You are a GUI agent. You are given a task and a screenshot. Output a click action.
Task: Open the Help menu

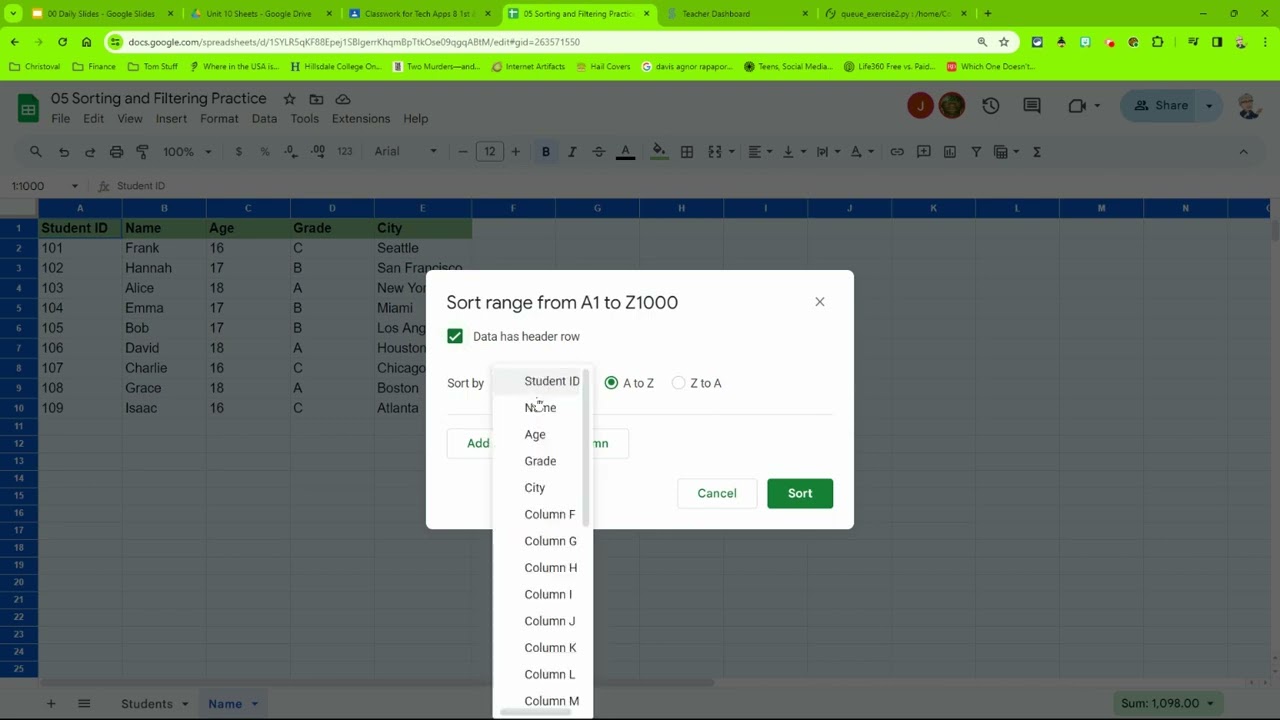[416, 119]
